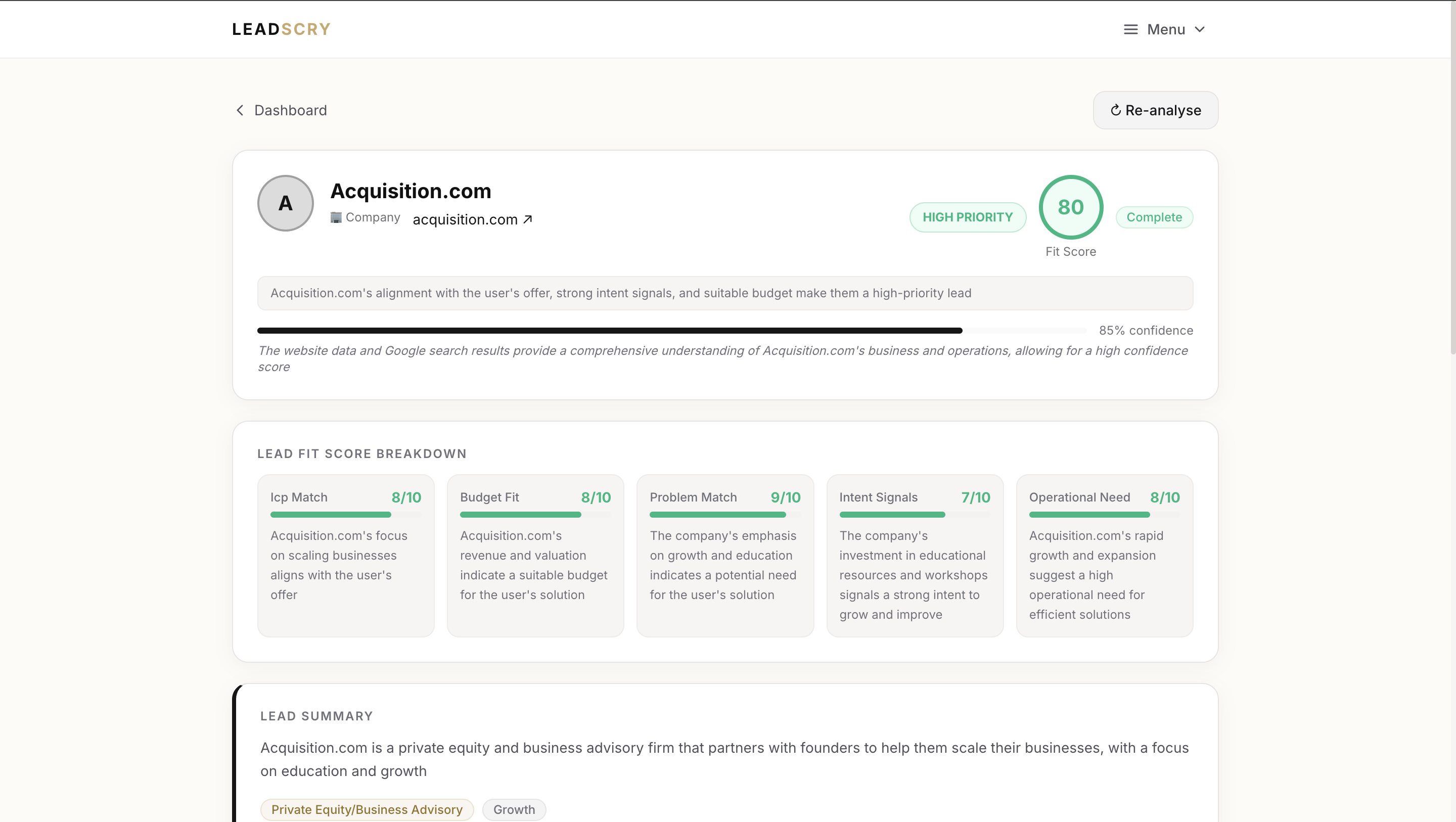Click the Budget Fit 8/10 value

coord(596,497)
